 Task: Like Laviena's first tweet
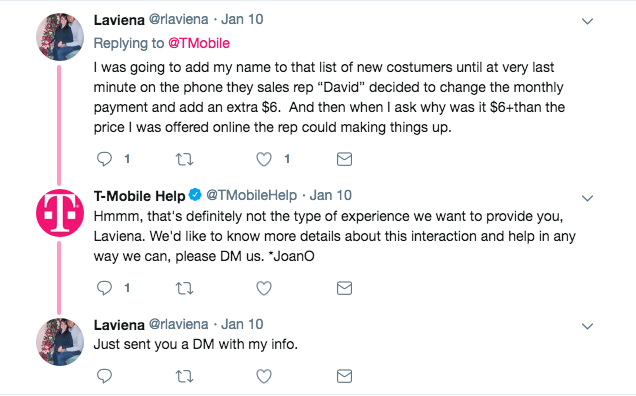click(x=264, y=159)
